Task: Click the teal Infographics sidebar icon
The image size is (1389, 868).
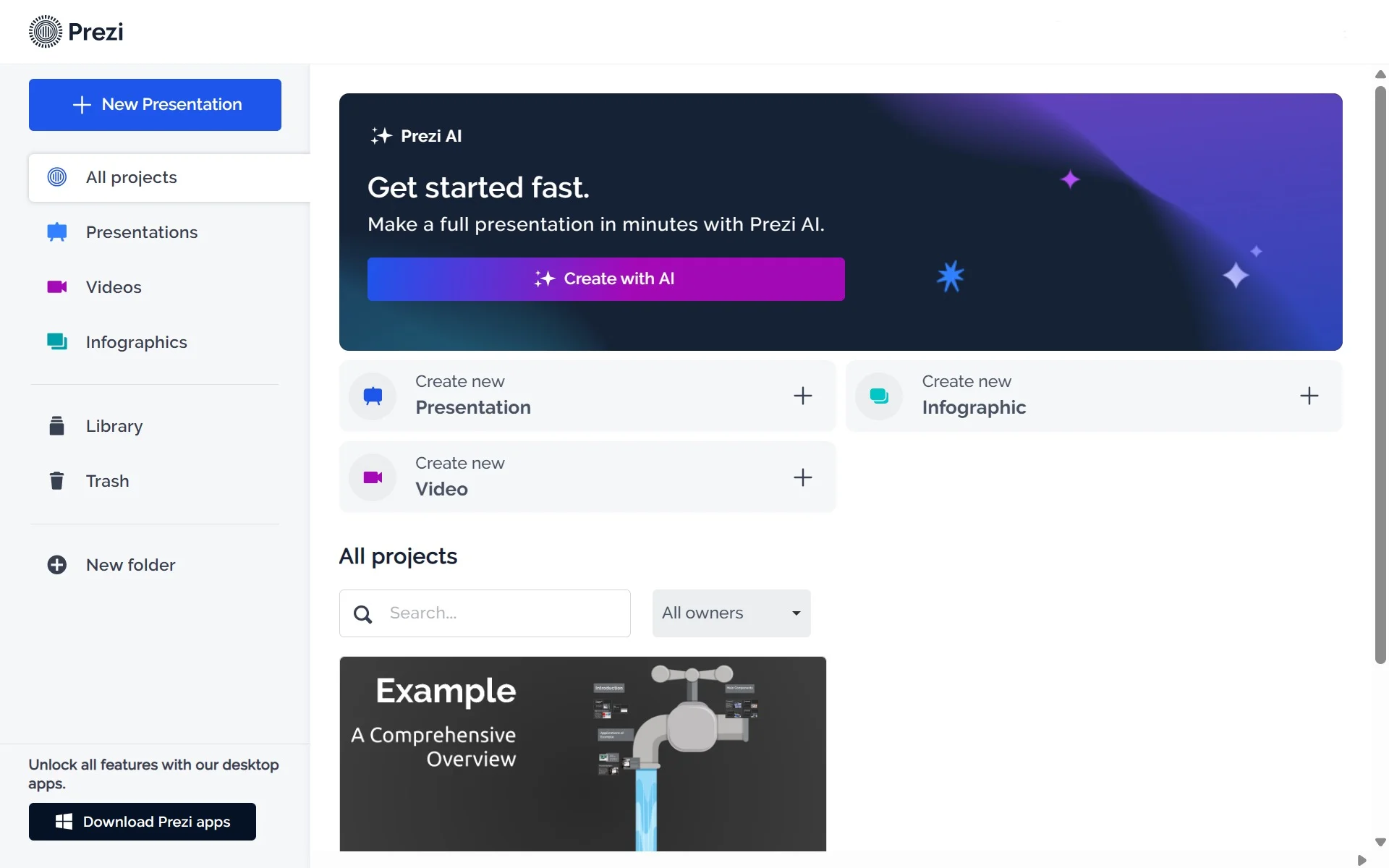Action: click(x=57, y=341)
